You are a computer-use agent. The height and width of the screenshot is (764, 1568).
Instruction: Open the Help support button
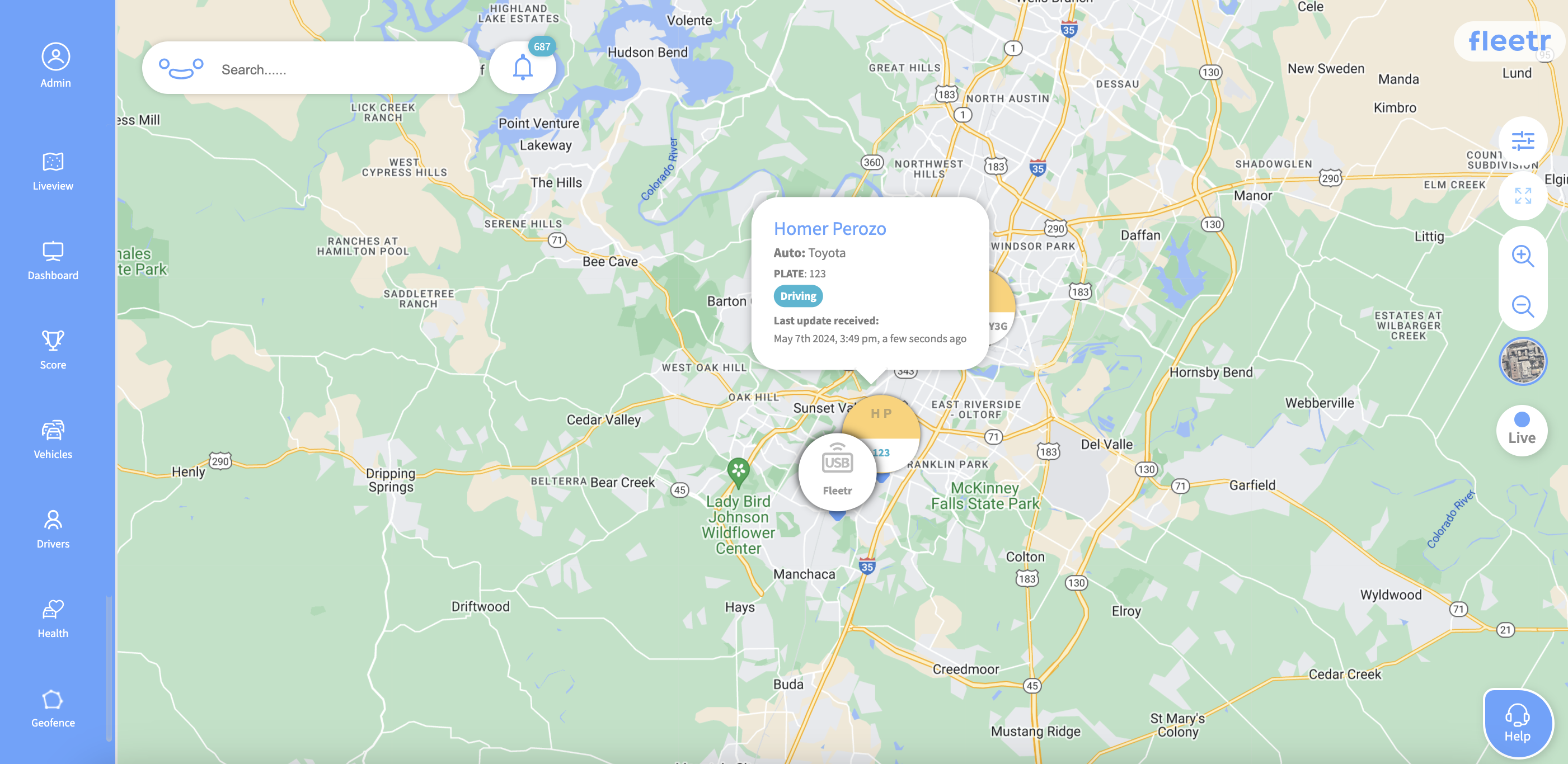1517,723
